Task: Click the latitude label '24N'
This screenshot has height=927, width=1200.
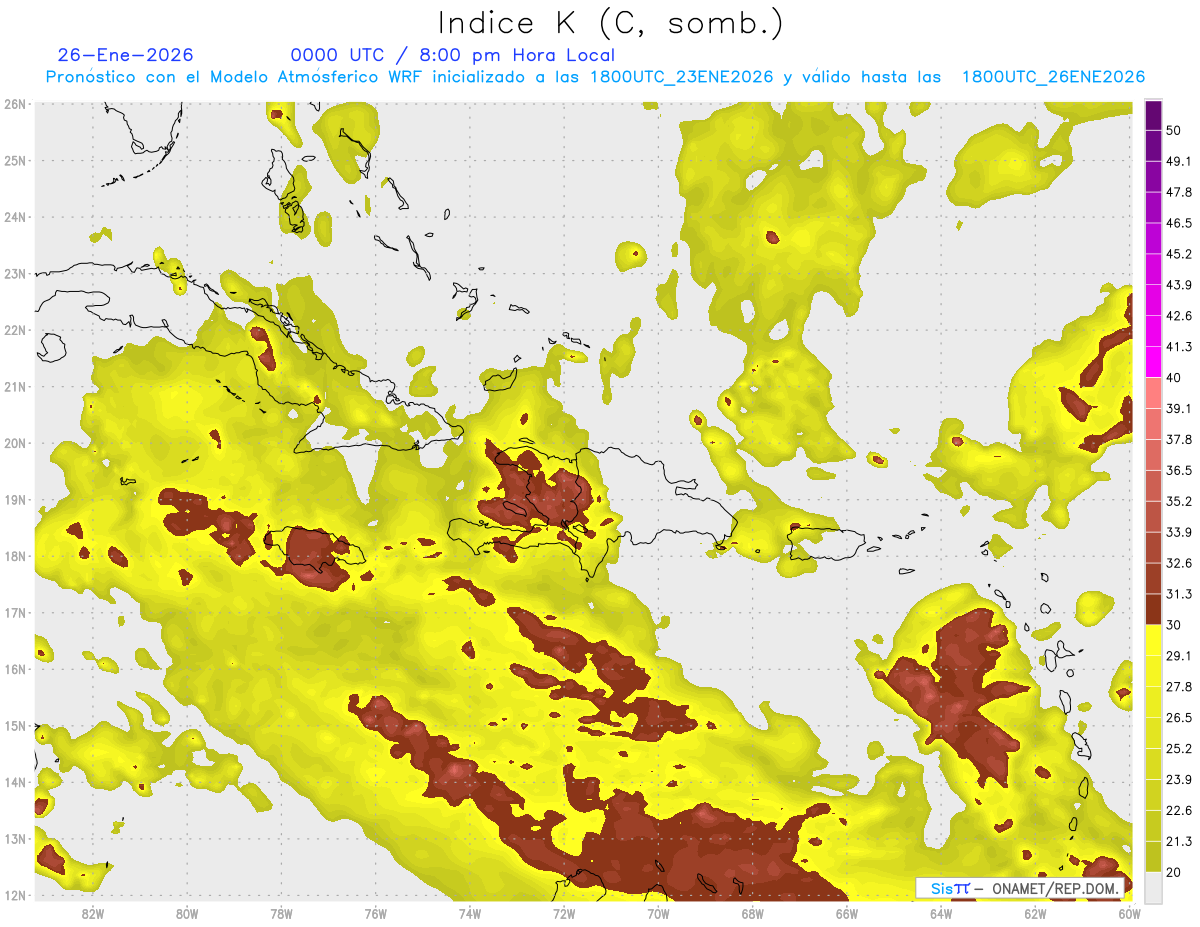Action: 14,217
